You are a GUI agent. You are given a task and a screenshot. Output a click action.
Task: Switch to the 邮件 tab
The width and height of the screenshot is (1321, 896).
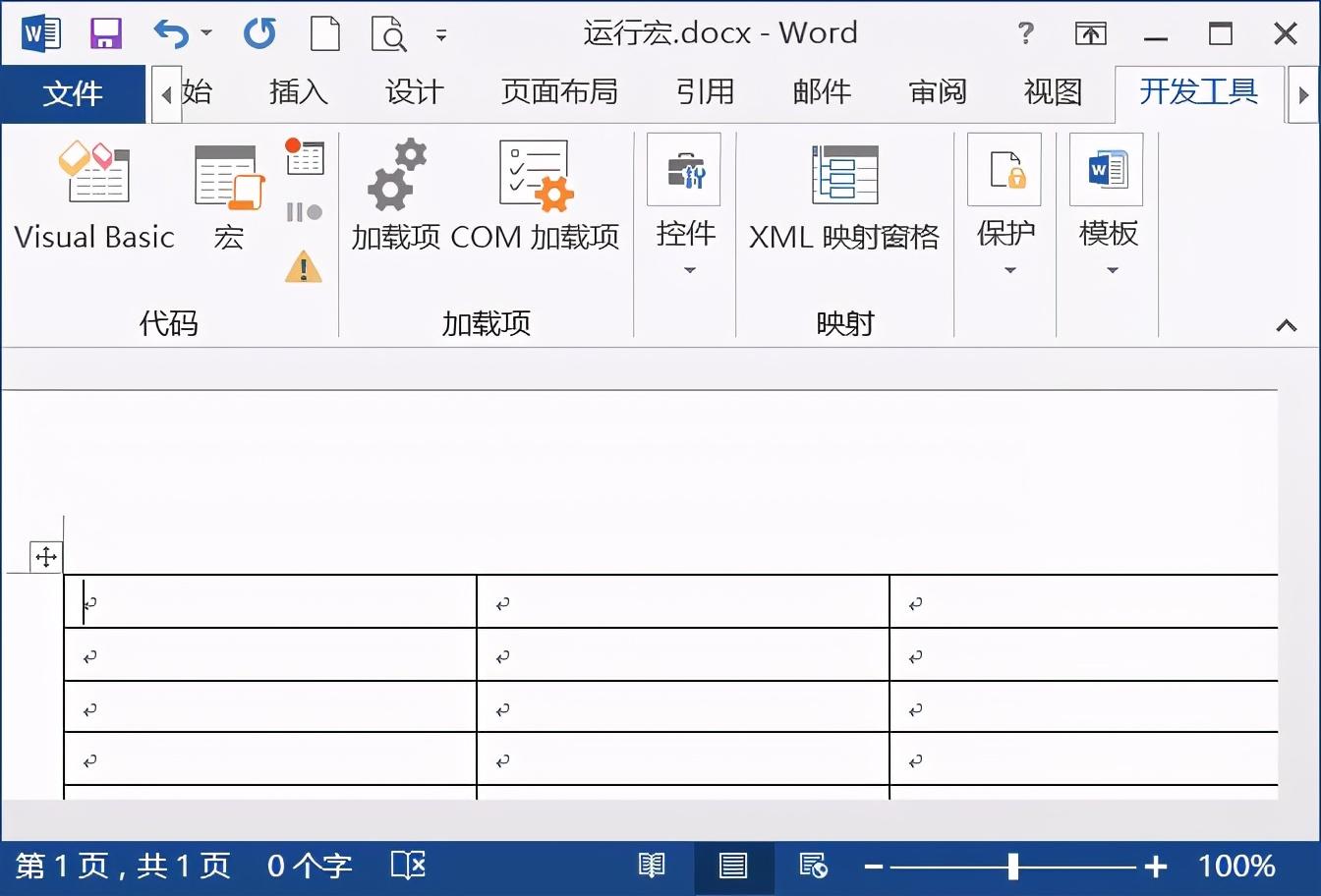point(822,92)
